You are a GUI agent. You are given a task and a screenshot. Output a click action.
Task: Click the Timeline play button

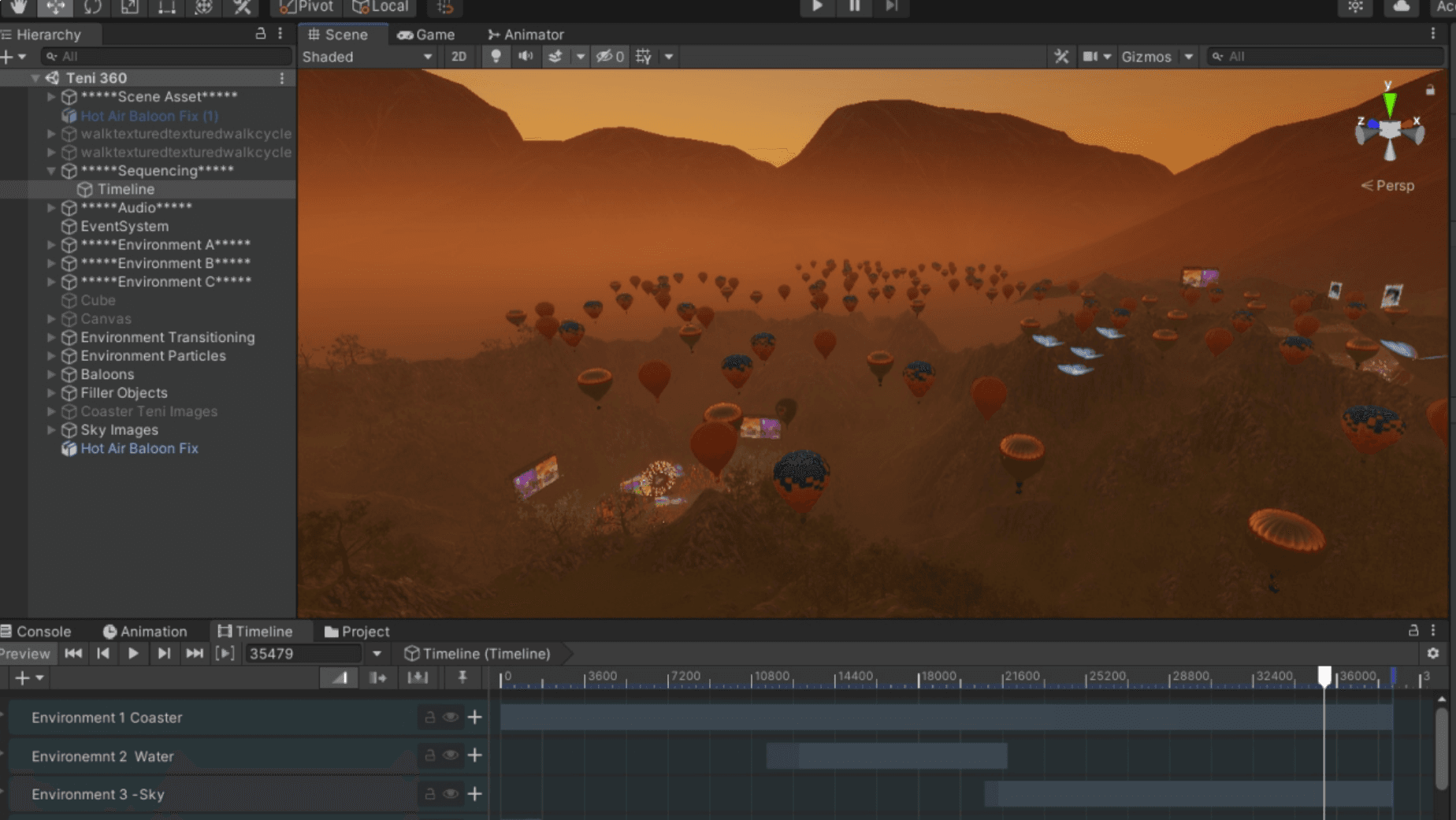click(133, 653)
